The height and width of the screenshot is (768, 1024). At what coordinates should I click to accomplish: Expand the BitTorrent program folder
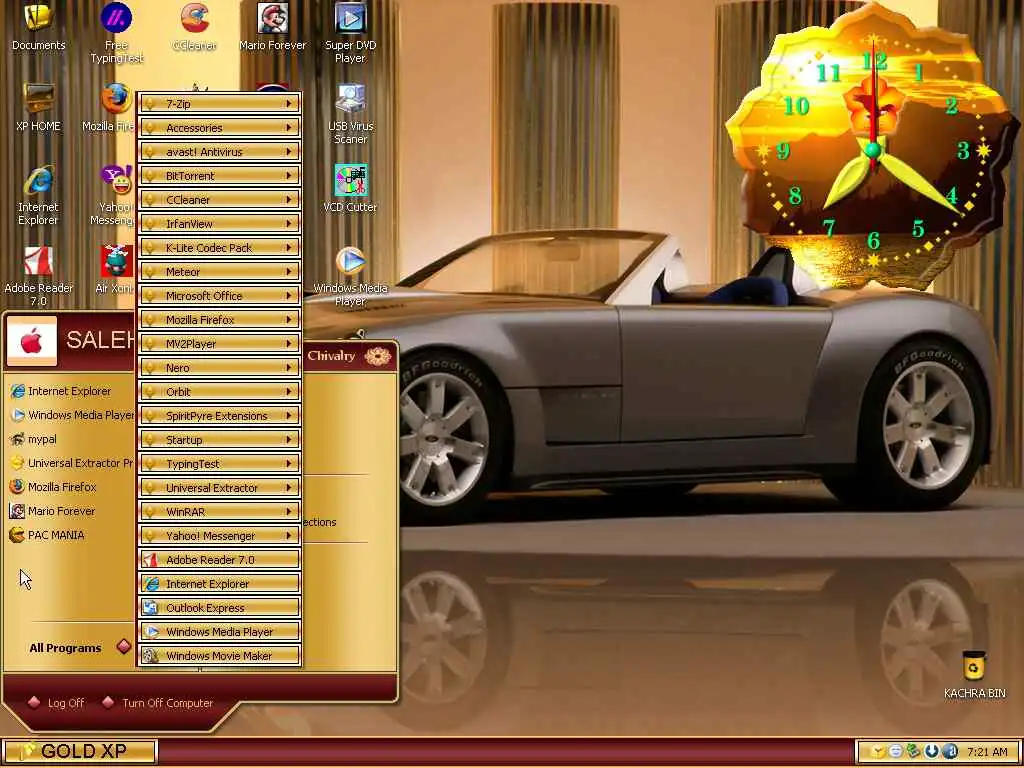[x=219, y=176]
